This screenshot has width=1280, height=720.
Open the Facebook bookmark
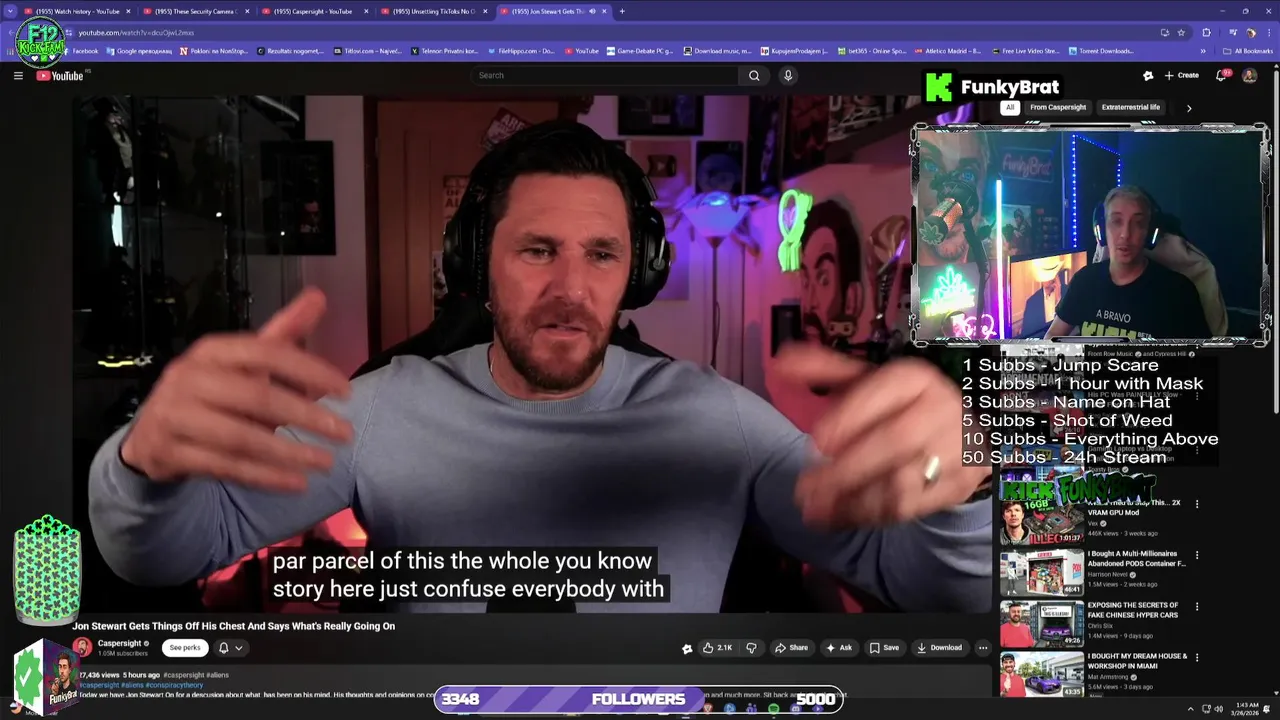[x=81, y=51]
